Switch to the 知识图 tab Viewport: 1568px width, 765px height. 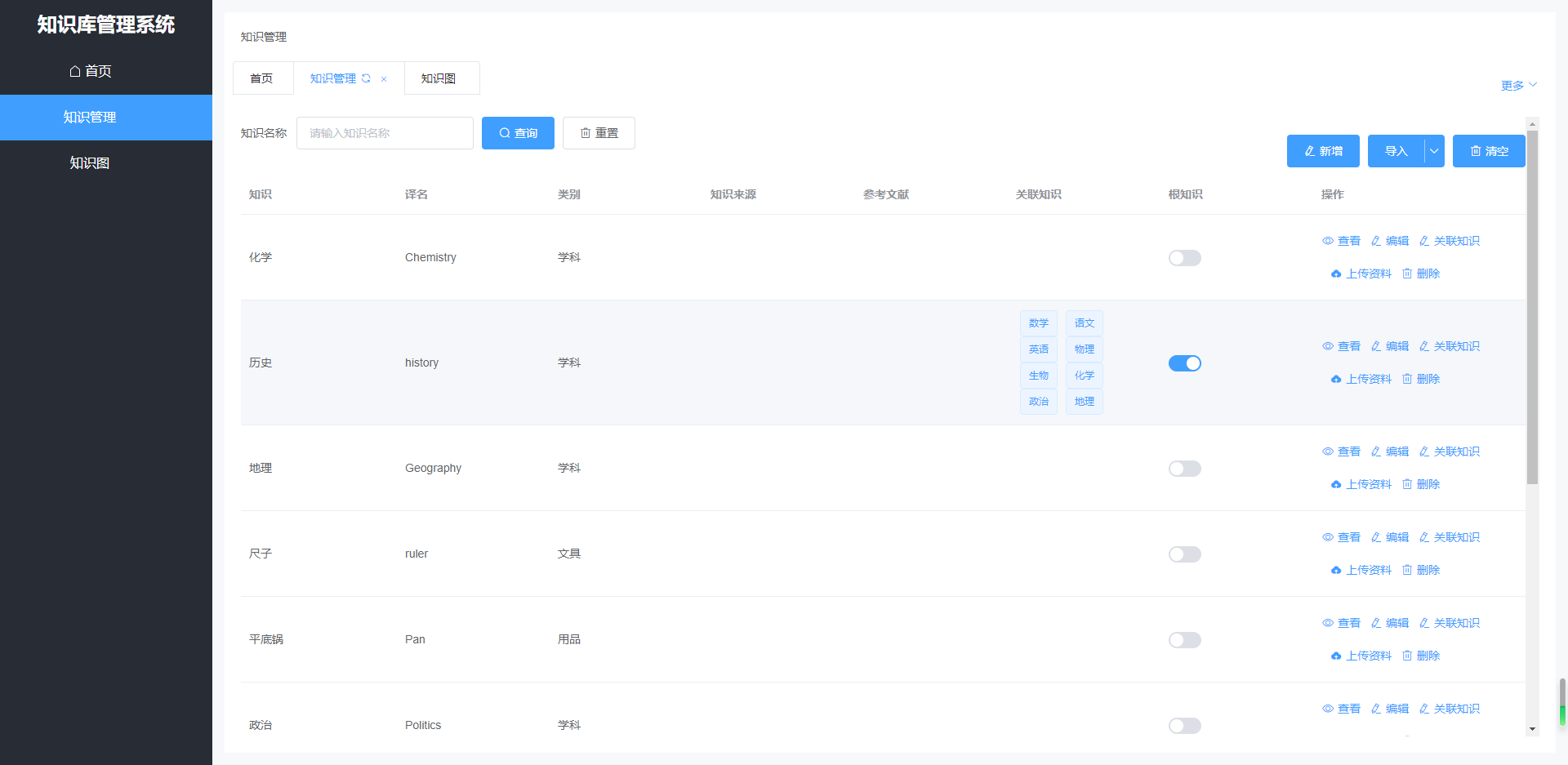[x=441, y=78]
